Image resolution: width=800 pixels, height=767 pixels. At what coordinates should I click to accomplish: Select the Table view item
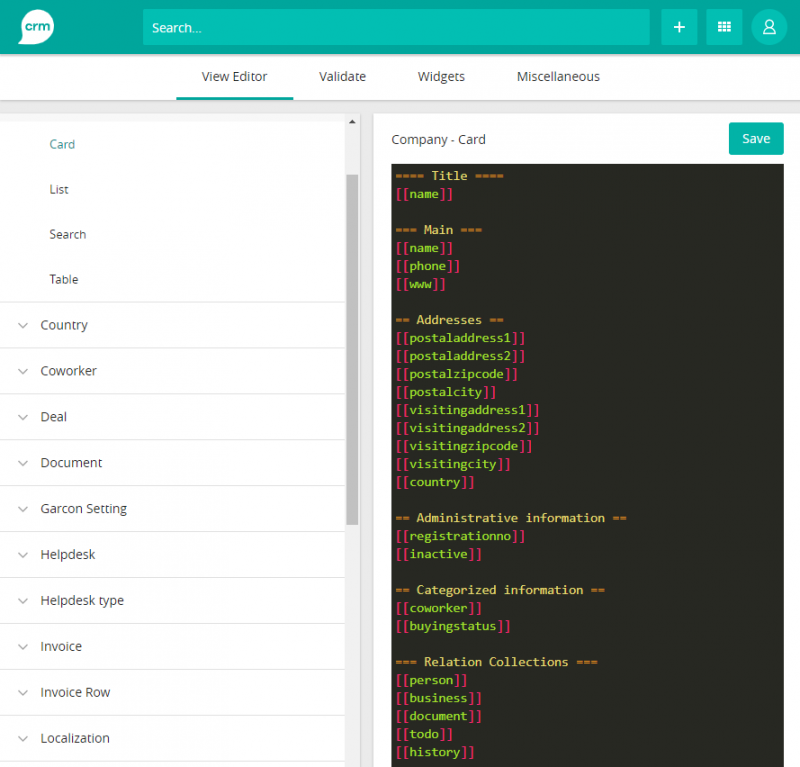point(63,280)
